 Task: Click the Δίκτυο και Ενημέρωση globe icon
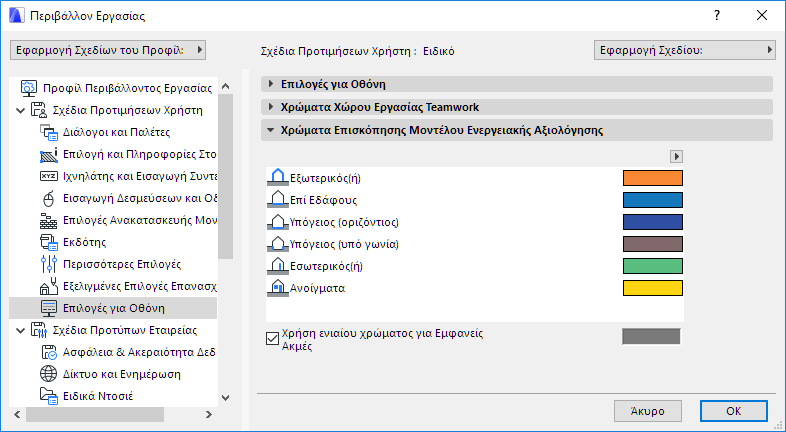pos(49,374)
